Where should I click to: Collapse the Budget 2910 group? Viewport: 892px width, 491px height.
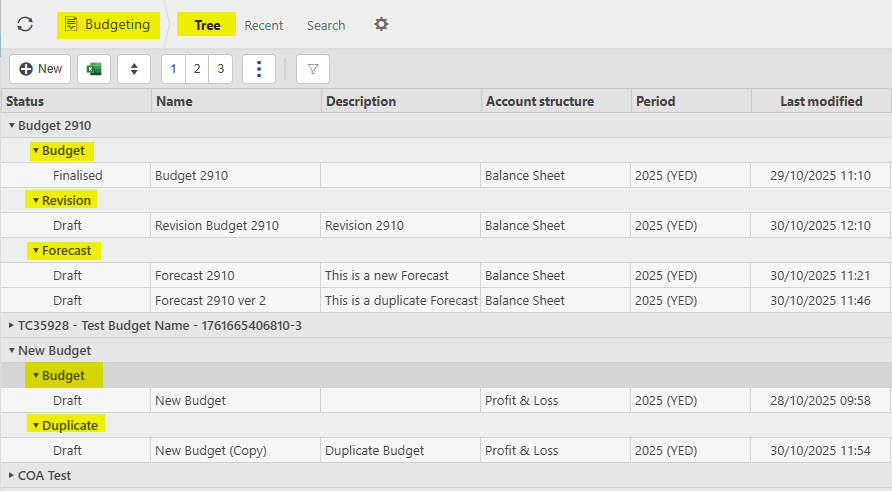click(12, 126)
